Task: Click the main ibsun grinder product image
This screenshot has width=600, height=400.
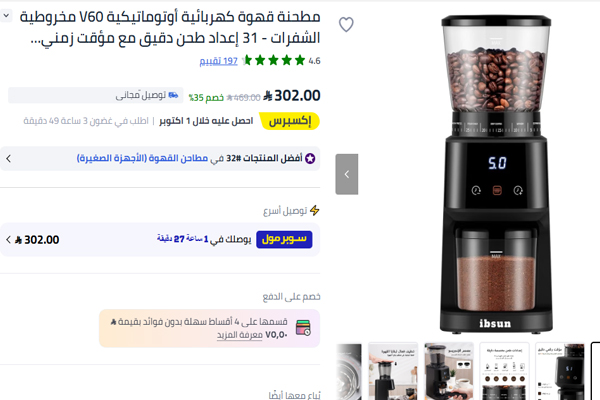Action: [496, 173]
